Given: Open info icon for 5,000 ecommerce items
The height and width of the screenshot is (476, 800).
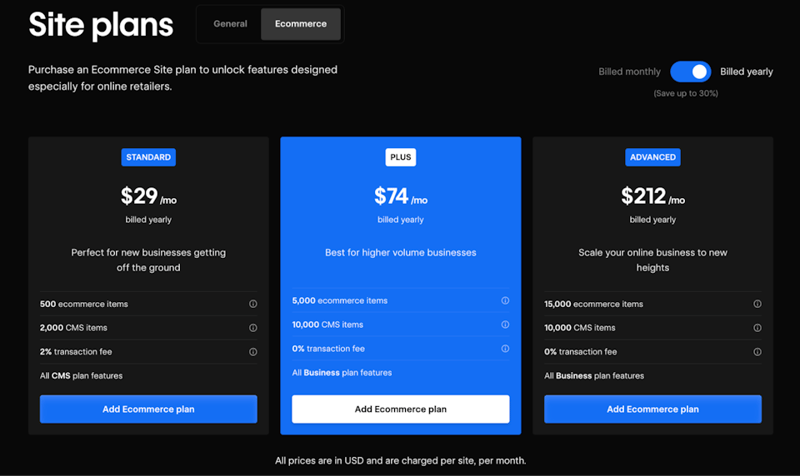Looking at the screenshot, I should coord(505,301).
